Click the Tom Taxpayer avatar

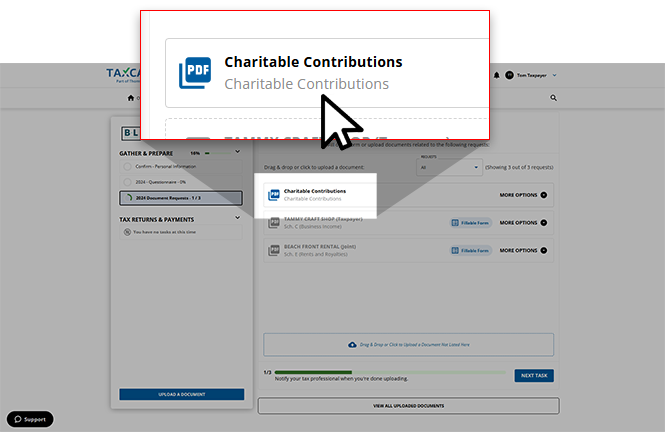509,75
